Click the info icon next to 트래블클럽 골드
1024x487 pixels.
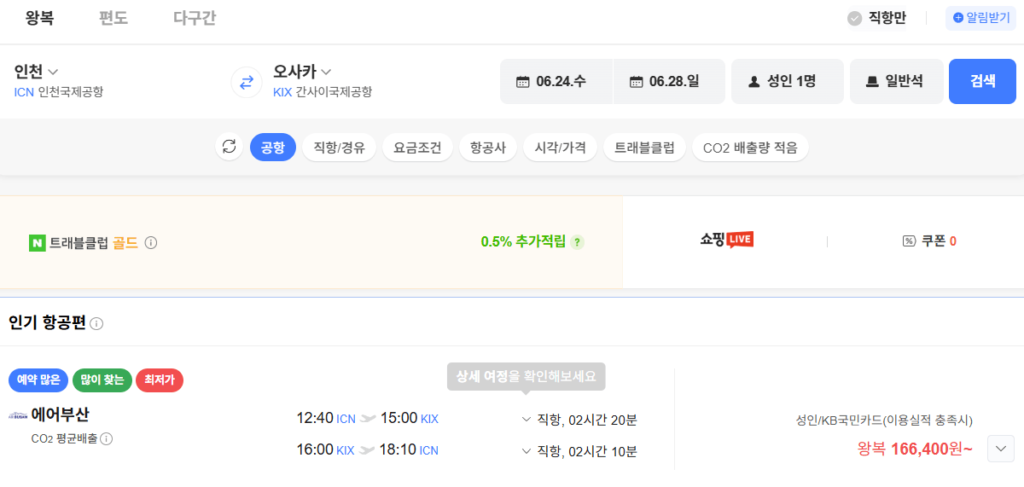151,242
